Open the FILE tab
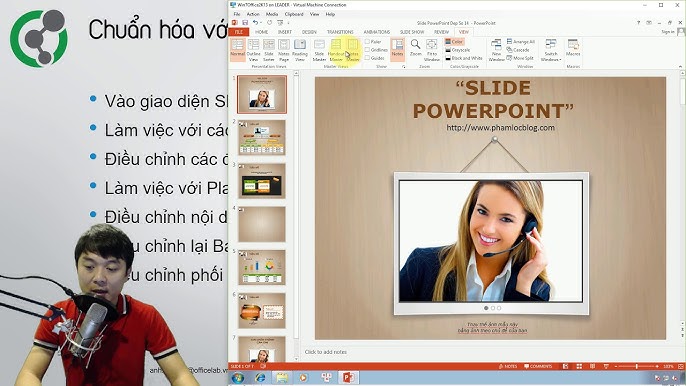Screen dimensions: 686x386 pos(239,32)
